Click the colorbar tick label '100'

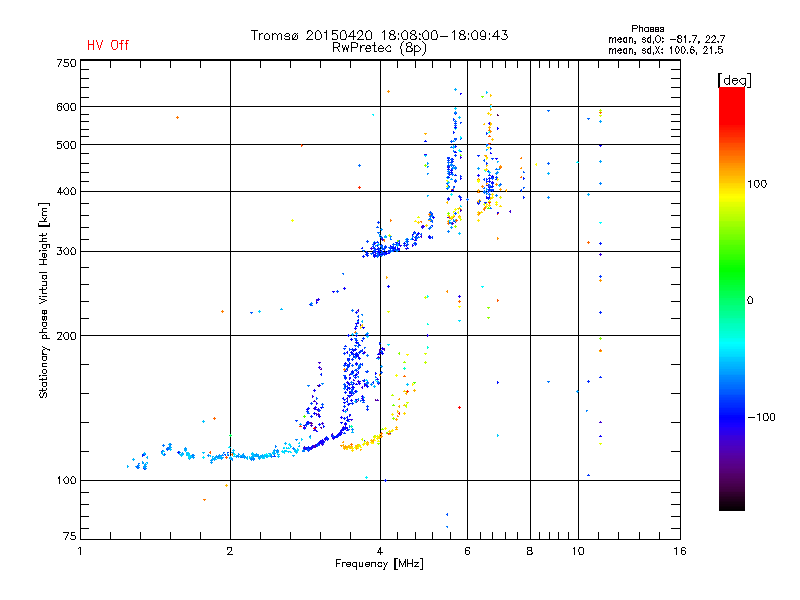[x=757, y=184]
